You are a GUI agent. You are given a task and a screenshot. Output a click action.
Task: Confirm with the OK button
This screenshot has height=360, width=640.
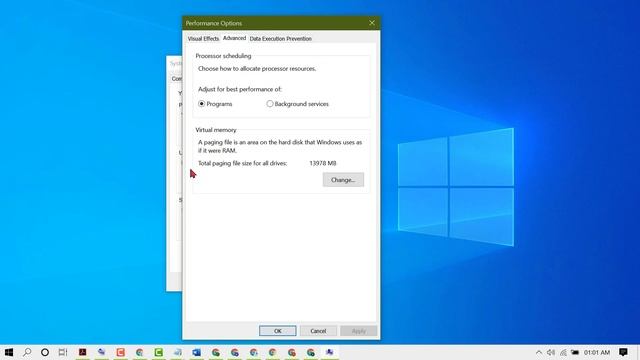(278, 331)
